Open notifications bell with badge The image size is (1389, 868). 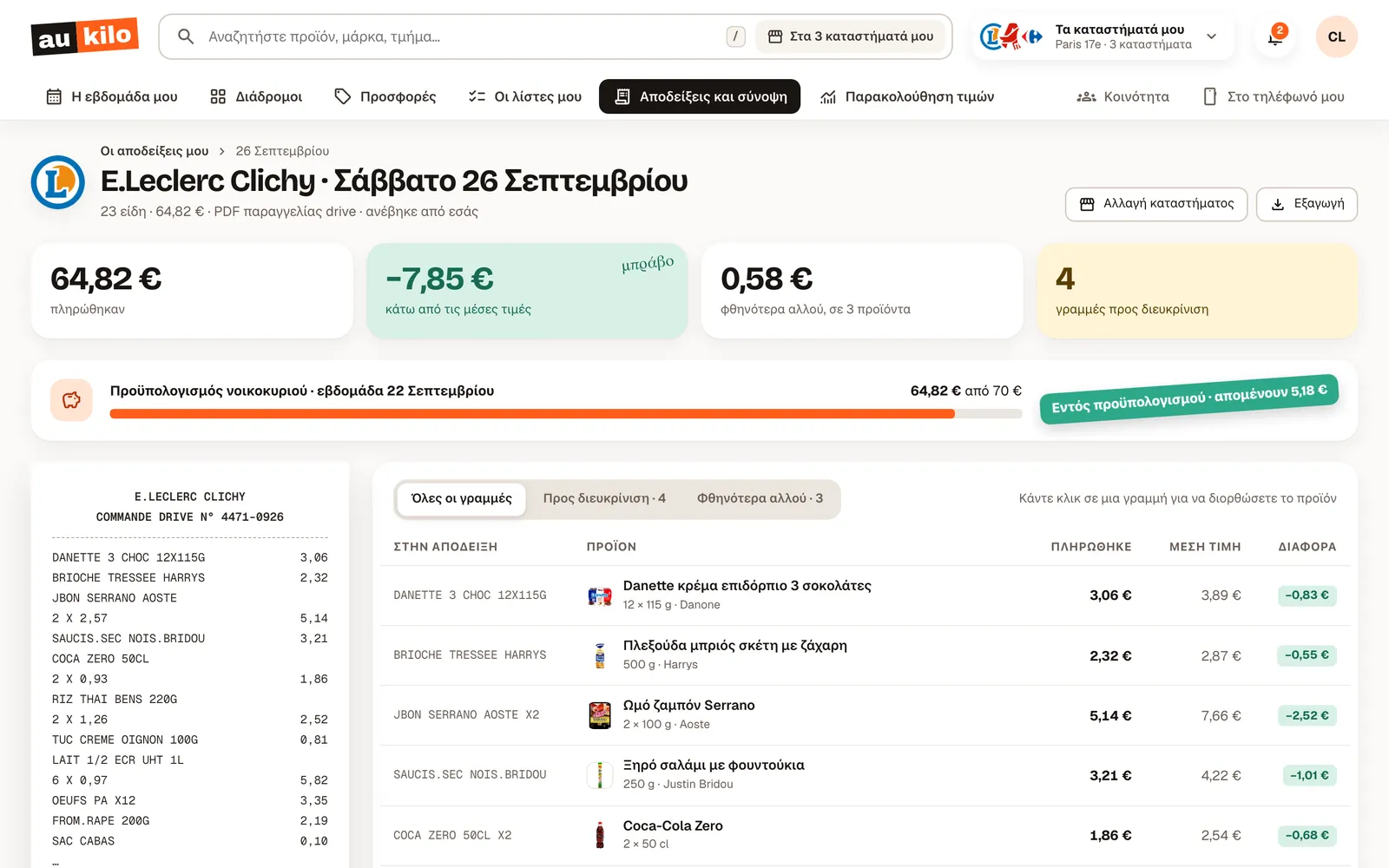tap(1275, 36)
